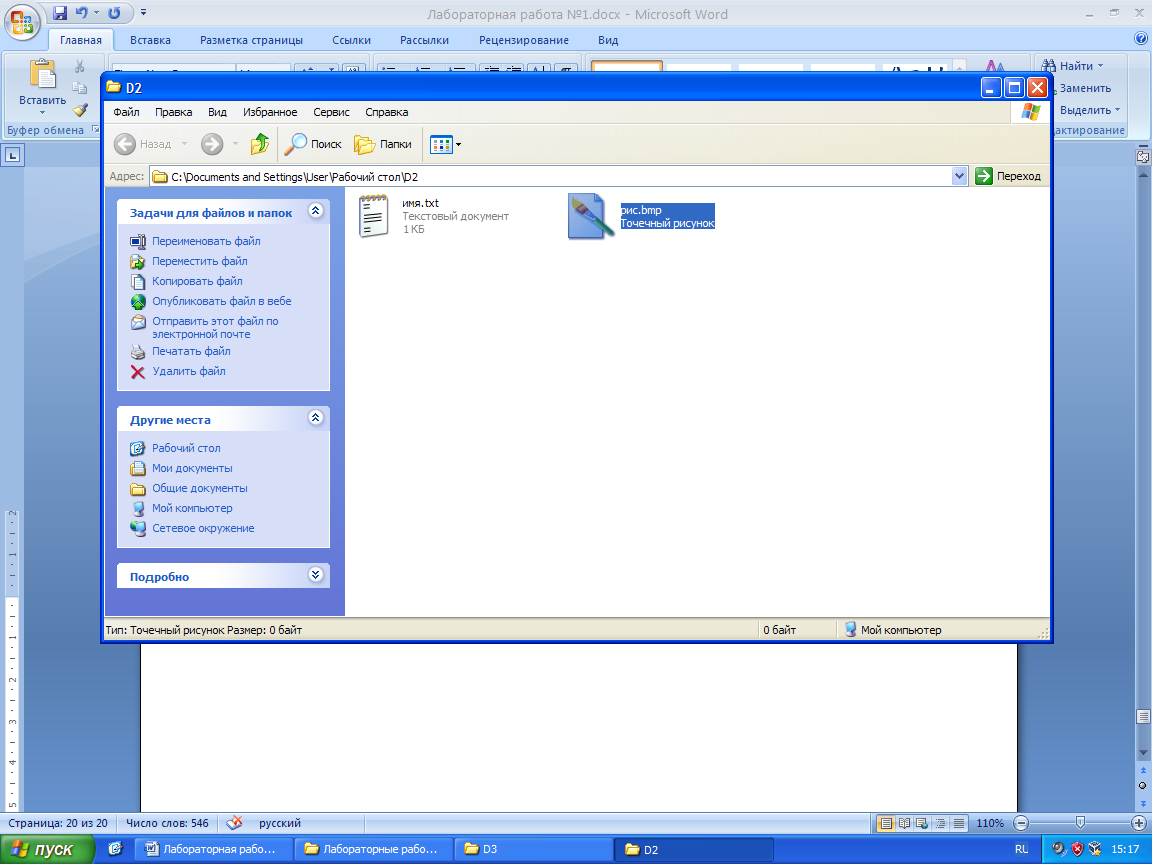The height and width of the screenshot is (864, 1152).
Task: Select the рис.bmp paint file icon
Action: (x=591, y=216)
